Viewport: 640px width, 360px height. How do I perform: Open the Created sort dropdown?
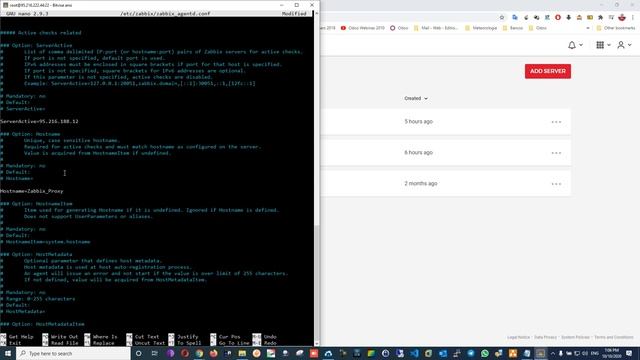click(x=416, y=98)
